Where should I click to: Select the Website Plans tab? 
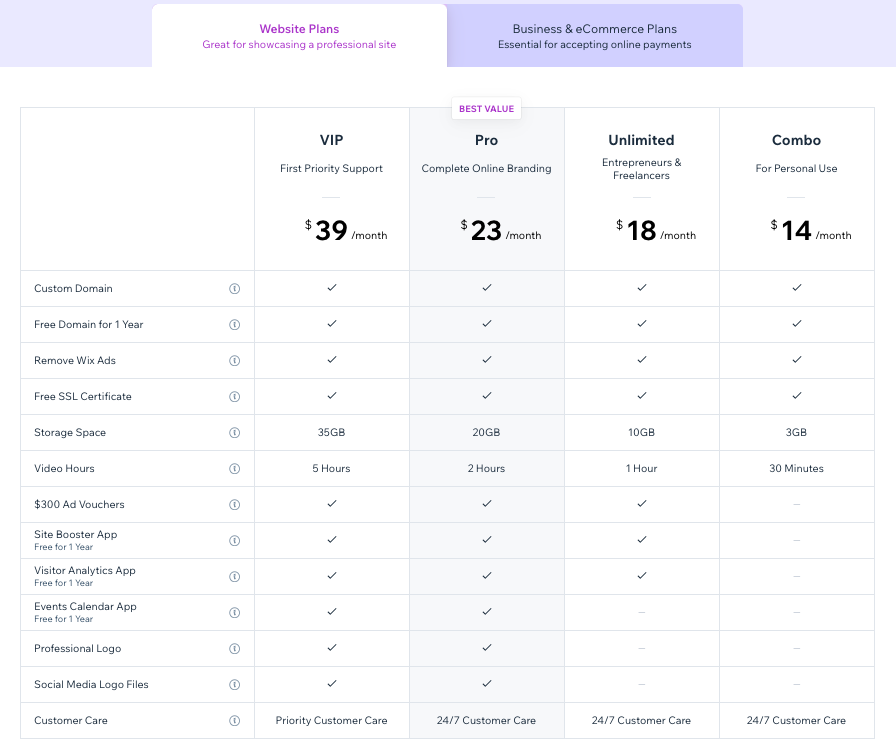(299, 34)
